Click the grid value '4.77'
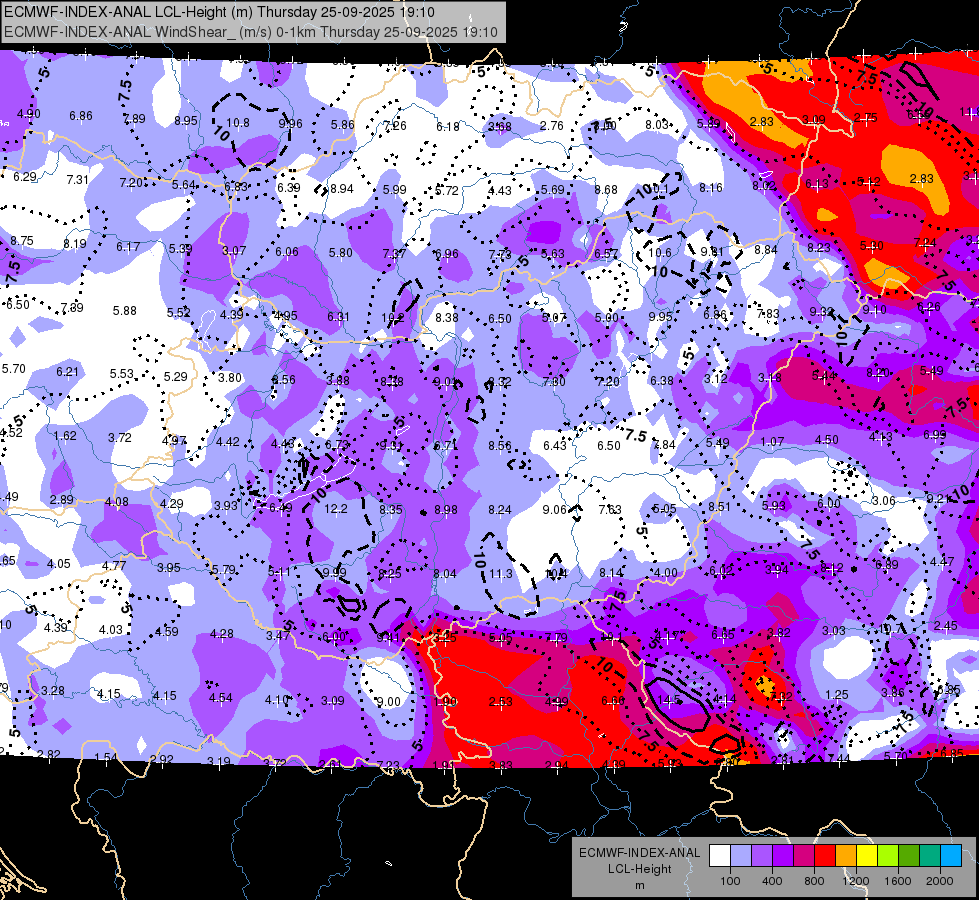 [114, 566]
